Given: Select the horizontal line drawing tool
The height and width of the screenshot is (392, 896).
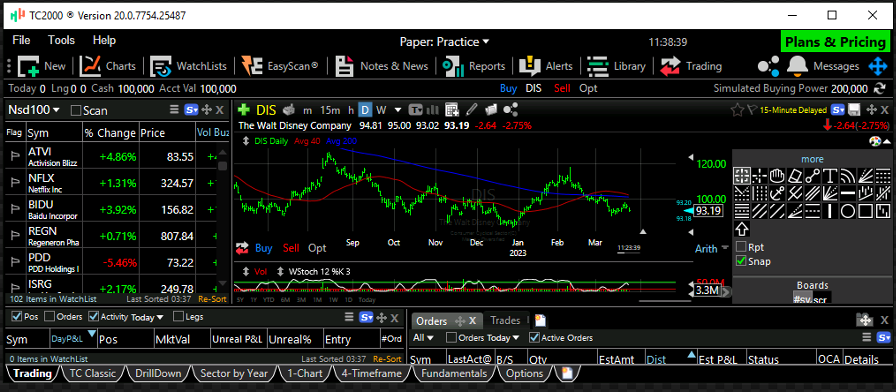Looking at the screenshot, I should point(848,193).
